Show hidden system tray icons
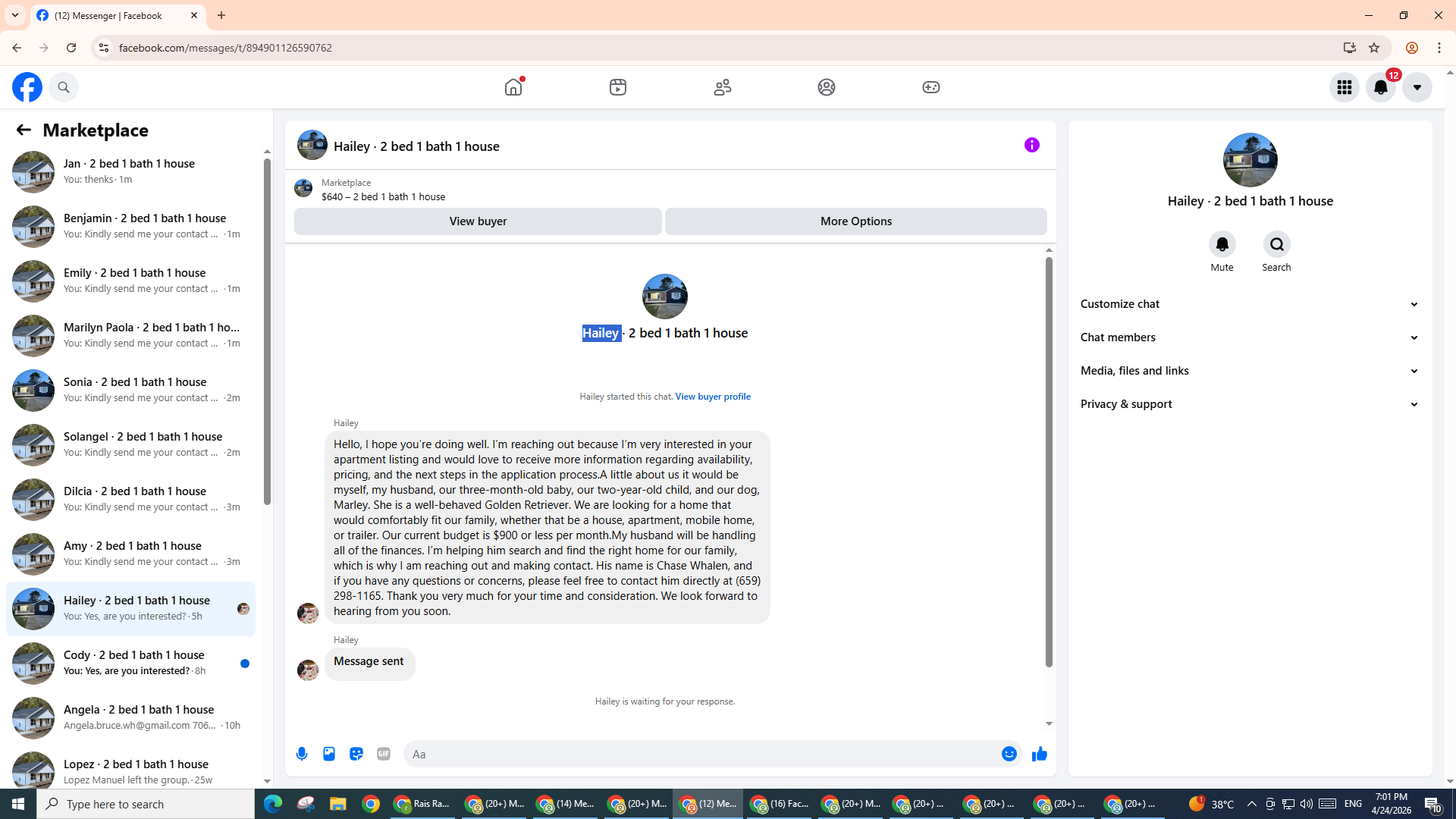Screen dimensions: 1456x819 click(1252, 804)
